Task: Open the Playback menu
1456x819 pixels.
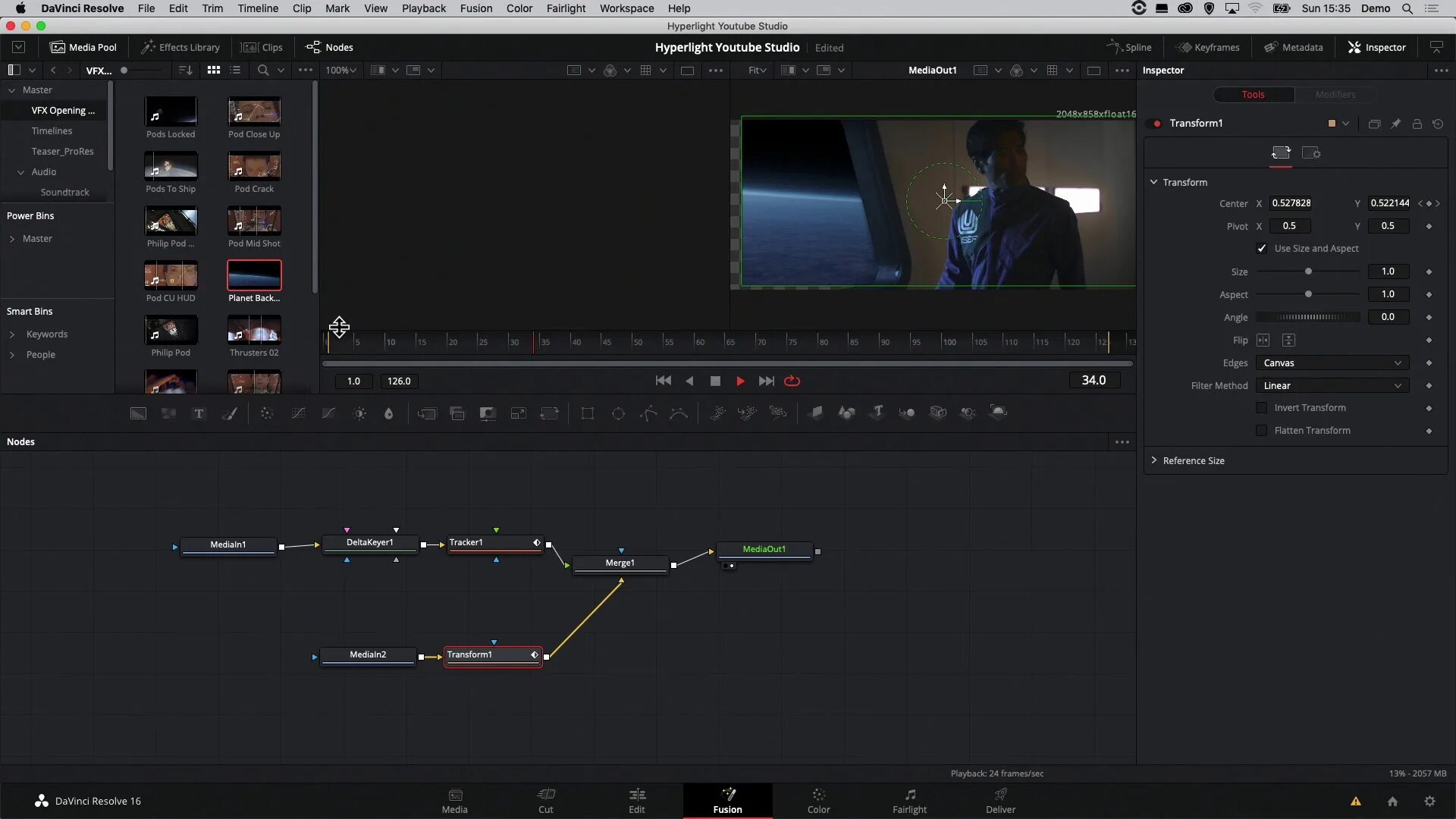Action: coord(424,8)
